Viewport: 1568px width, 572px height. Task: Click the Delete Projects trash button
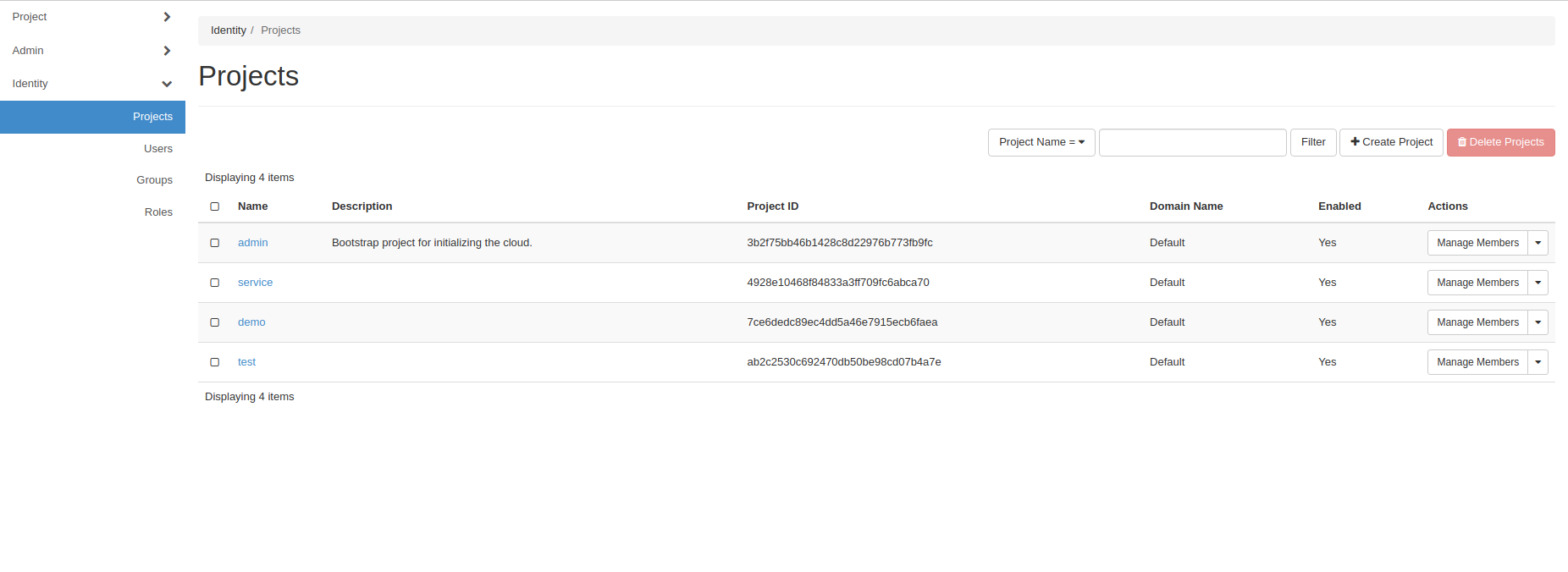[1500, 142]
